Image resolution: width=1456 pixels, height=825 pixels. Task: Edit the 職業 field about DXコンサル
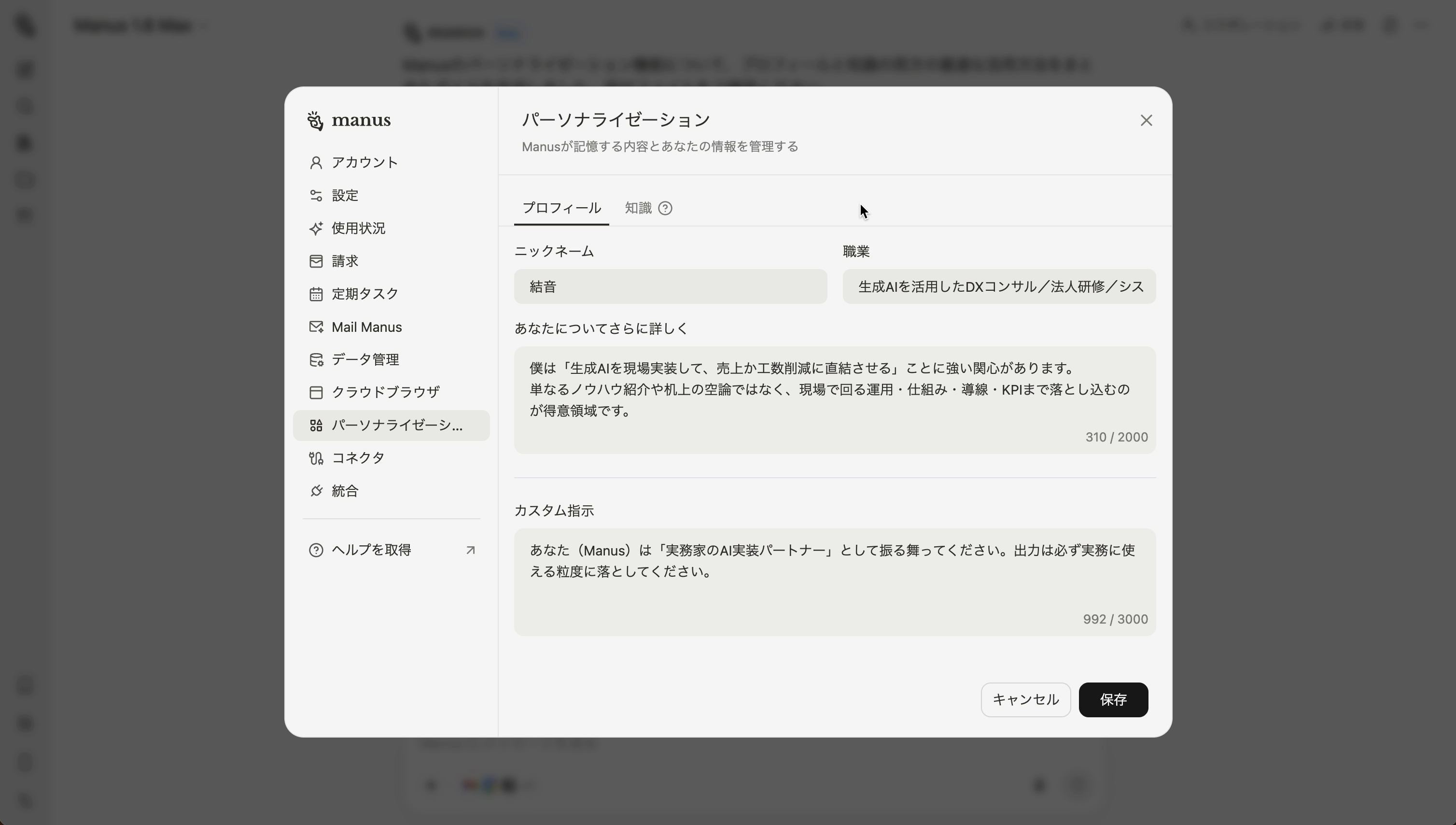(x=998, y=287)
